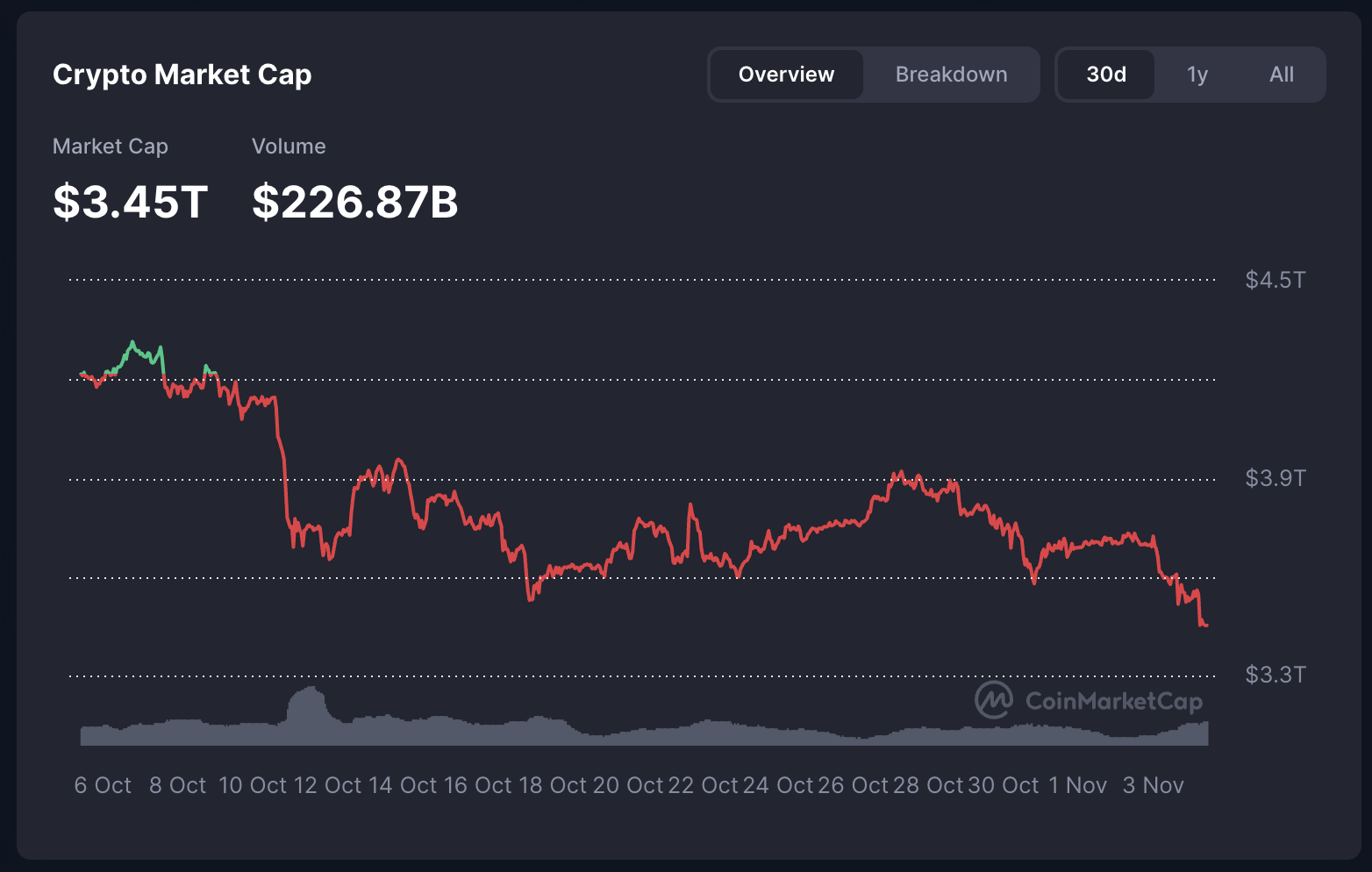Click the volume spike in the bar area

[x=307, y=702]
